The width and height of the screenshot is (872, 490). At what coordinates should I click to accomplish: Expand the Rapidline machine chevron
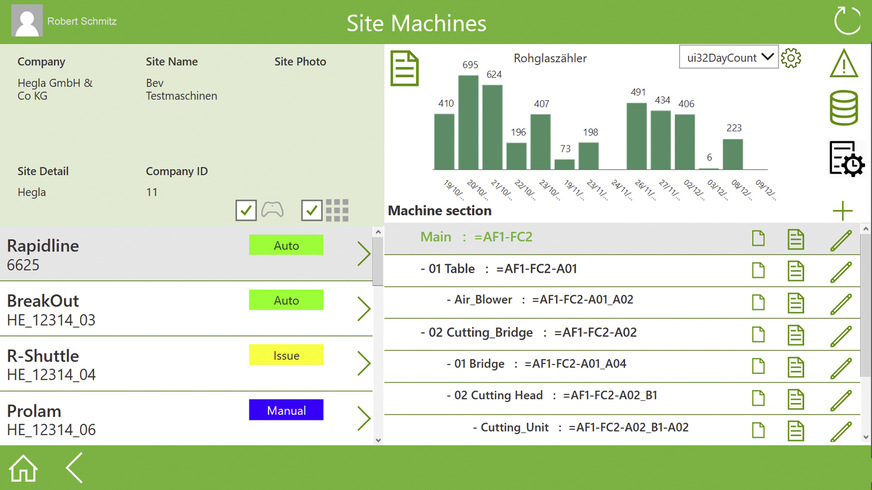point(363,254)
